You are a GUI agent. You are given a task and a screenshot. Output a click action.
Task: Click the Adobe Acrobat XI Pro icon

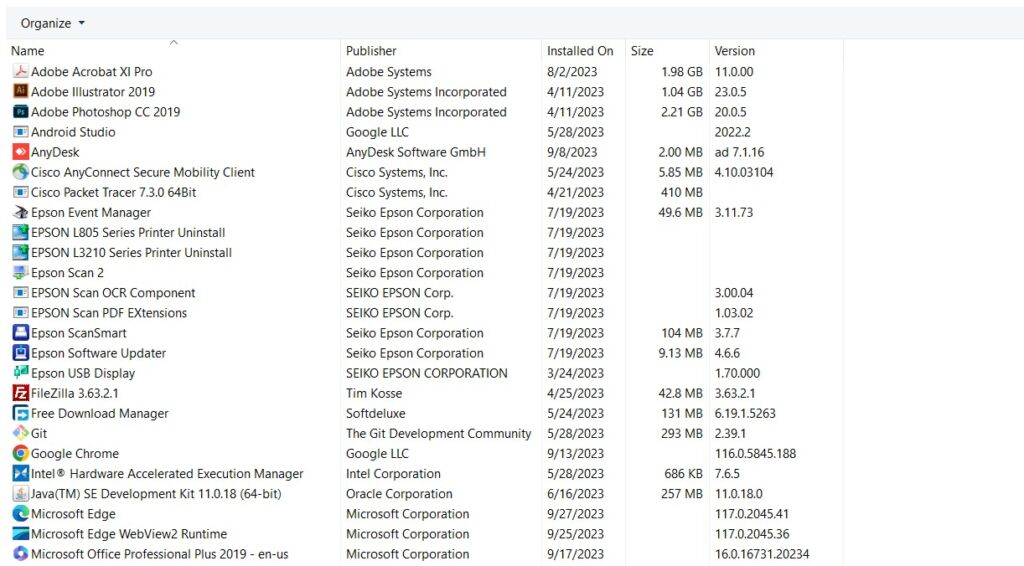pyautogui.click(x=21, y=71)
